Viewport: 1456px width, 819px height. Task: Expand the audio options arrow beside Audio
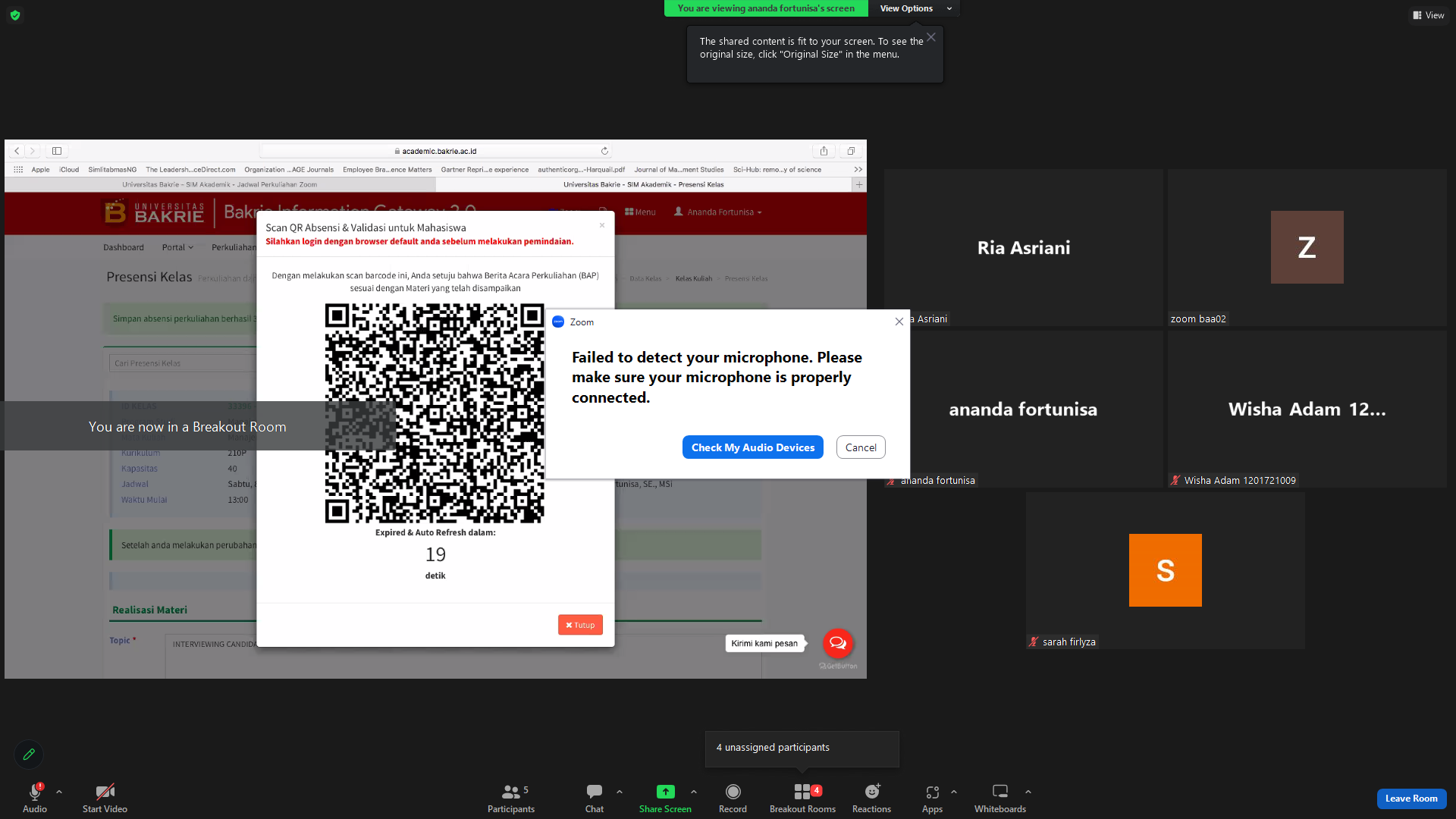(x=59, y=792)
